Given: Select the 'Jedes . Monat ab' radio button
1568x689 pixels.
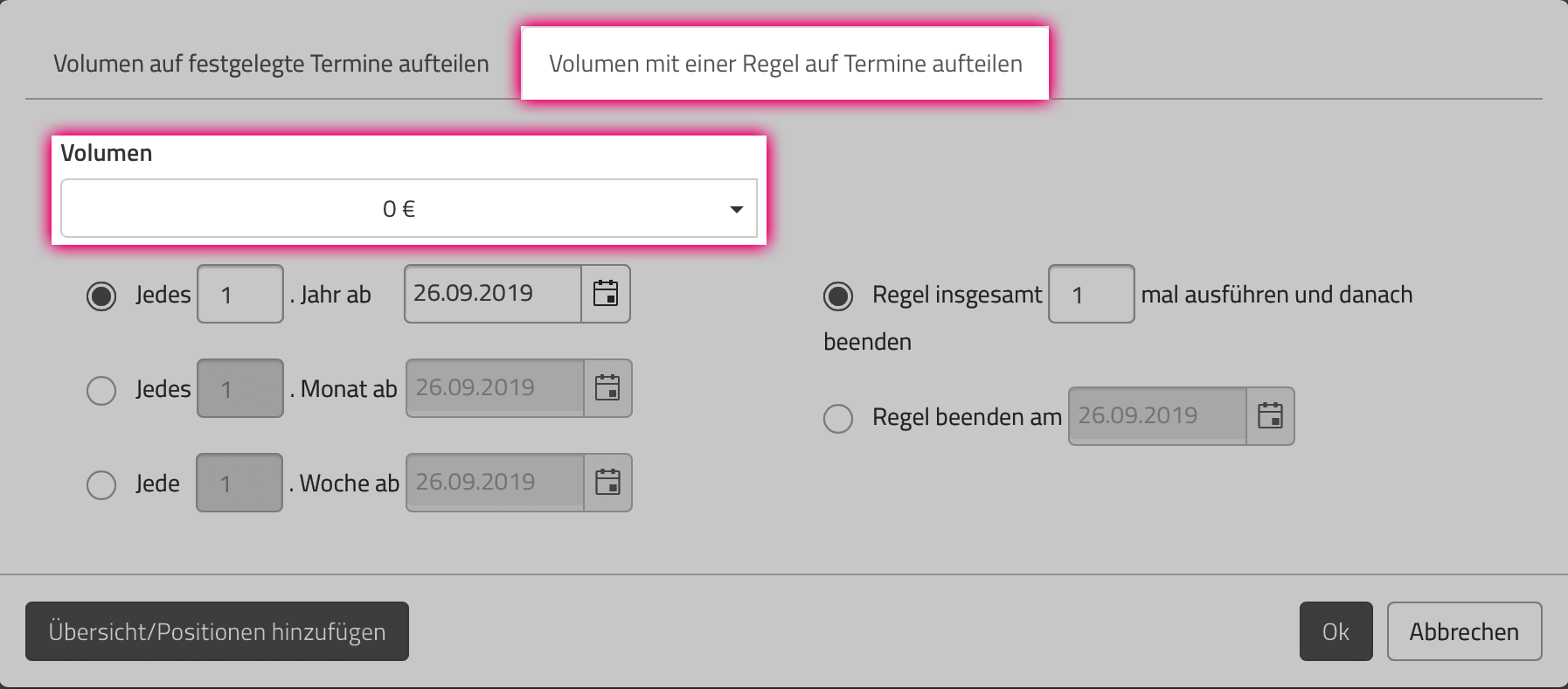Looking at the screenshot, I should point(101,390).
